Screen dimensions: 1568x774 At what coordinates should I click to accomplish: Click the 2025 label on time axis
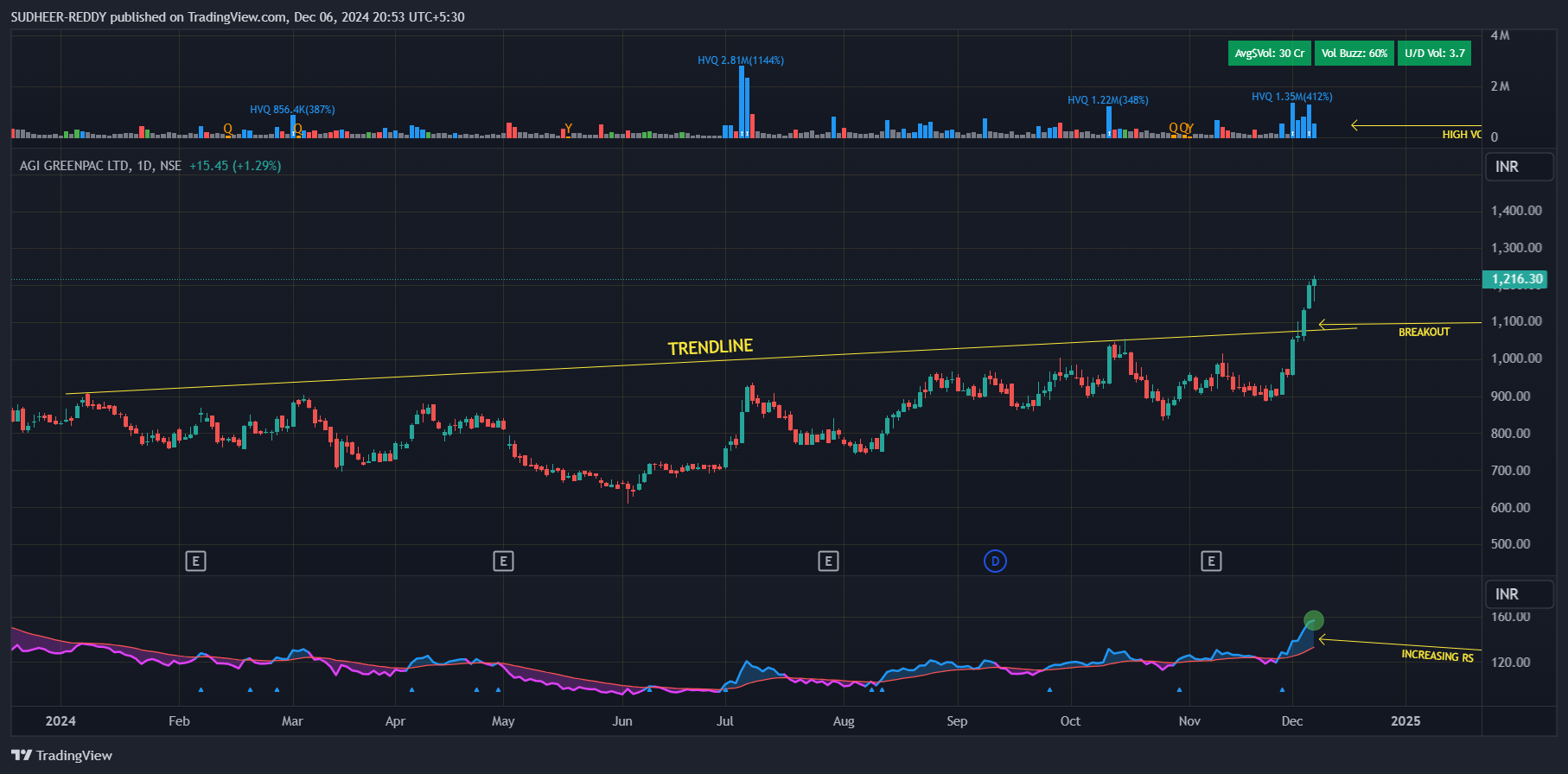pyautogui.click(x=1405, y=721)
